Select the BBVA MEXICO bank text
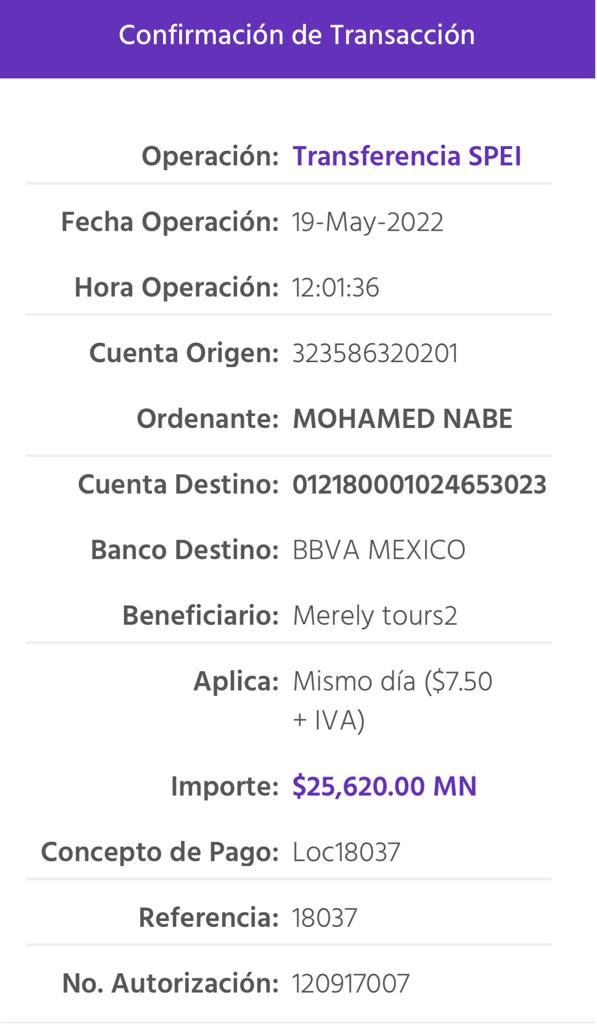This screenshot has width=597, height=1024. tap(379, 550)
